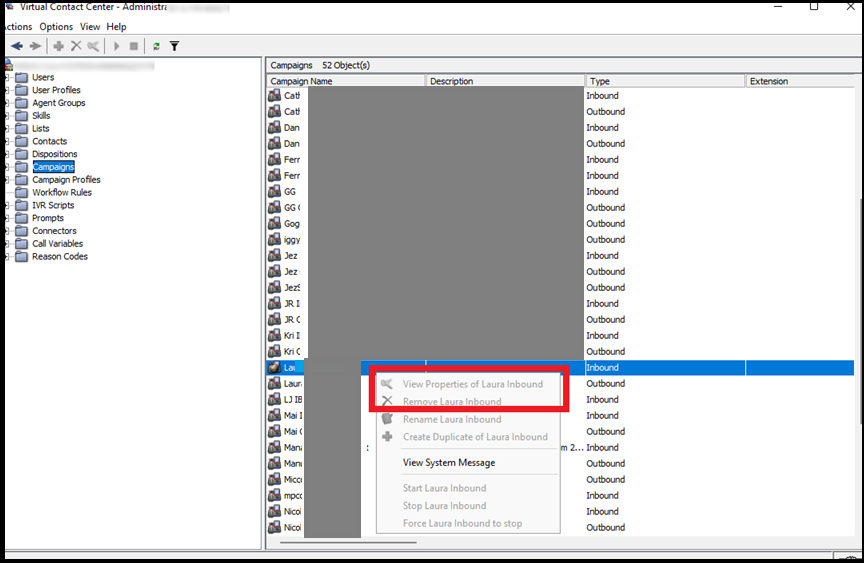Click the Stop (square) toolbar icon

[133, 46]
